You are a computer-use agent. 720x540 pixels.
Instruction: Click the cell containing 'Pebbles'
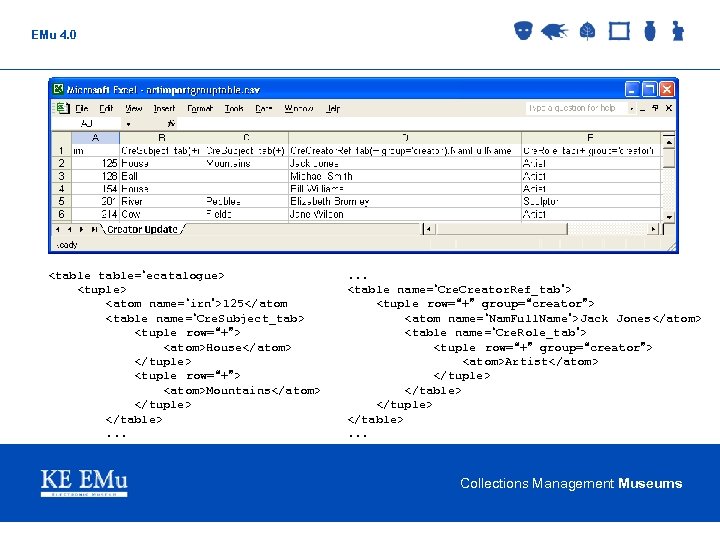[246, 201]
